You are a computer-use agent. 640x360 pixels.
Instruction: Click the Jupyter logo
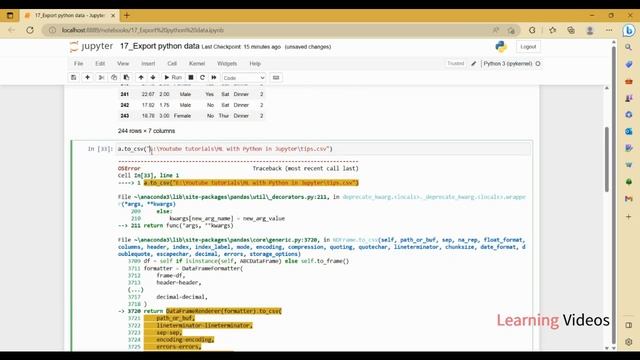pyautogui.click(x=91, y=47)
